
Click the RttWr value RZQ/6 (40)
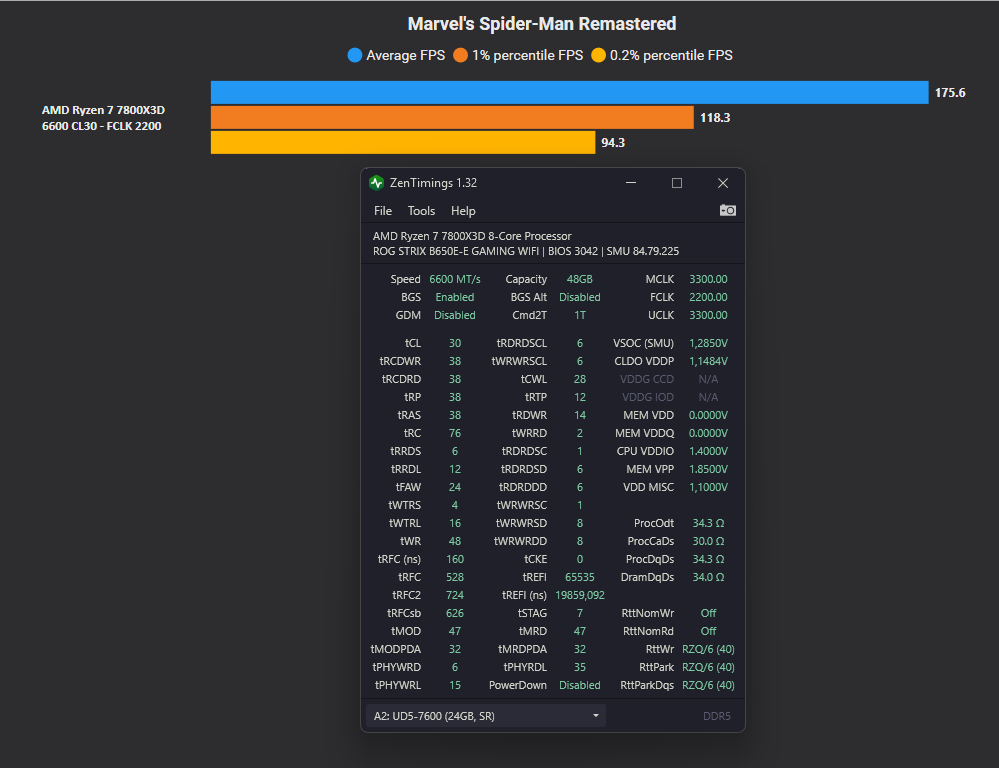708,649
